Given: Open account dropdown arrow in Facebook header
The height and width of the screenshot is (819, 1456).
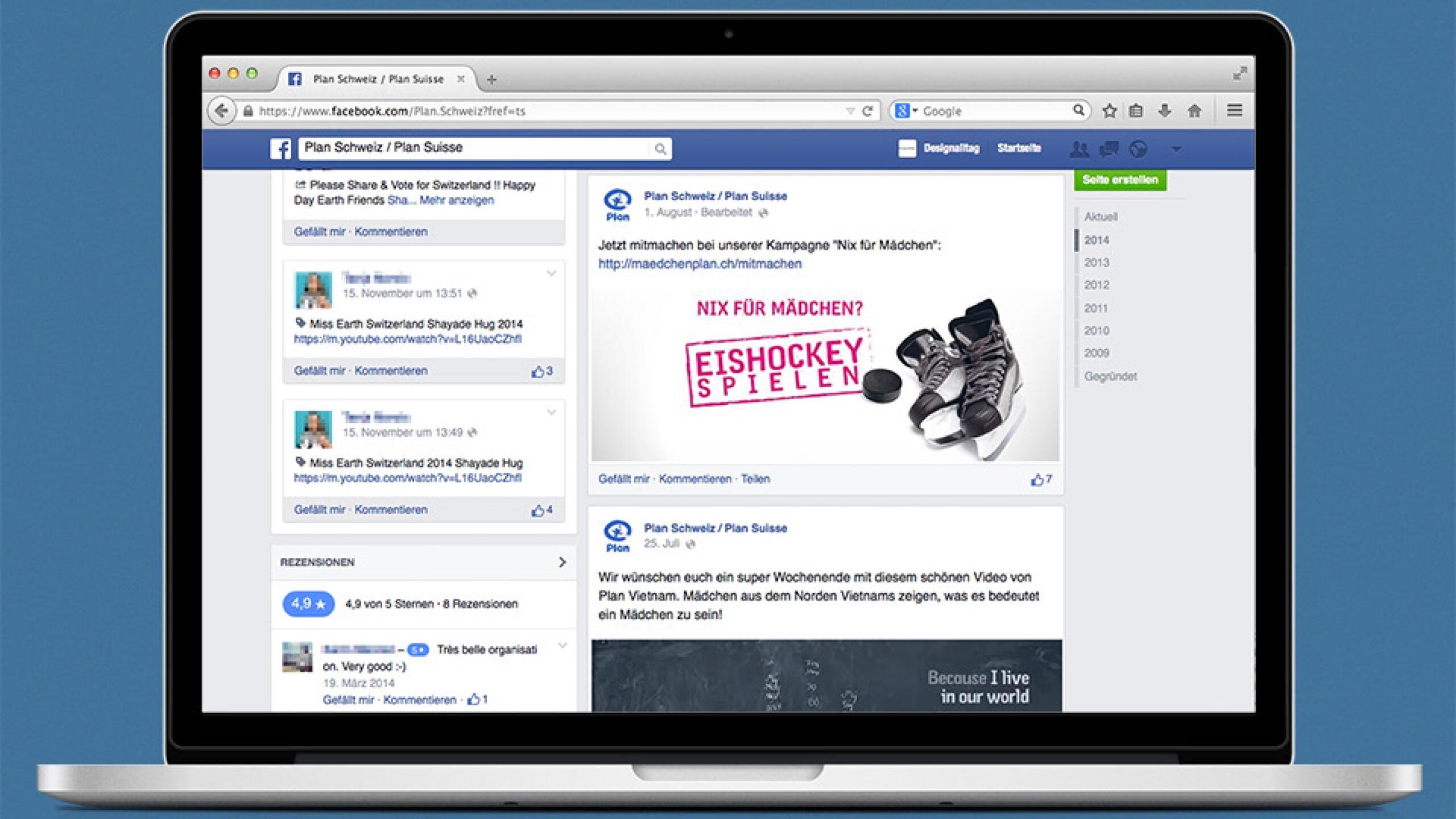Looking at the screenshot, I should click(1176, 149).
